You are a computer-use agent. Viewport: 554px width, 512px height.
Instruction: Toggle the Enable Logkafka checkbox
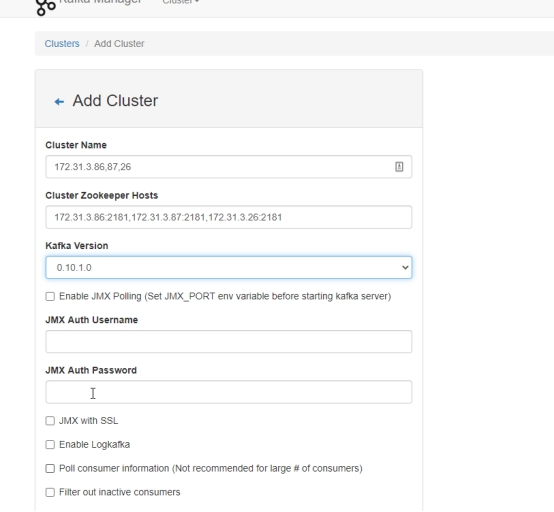(x=50, y=445)
